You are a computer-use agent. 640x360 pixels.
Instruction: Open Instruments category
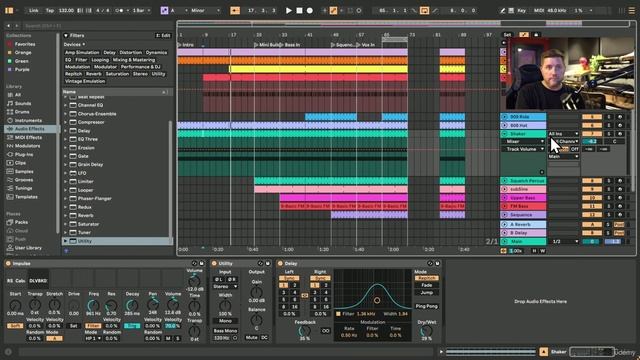[28, 120]
